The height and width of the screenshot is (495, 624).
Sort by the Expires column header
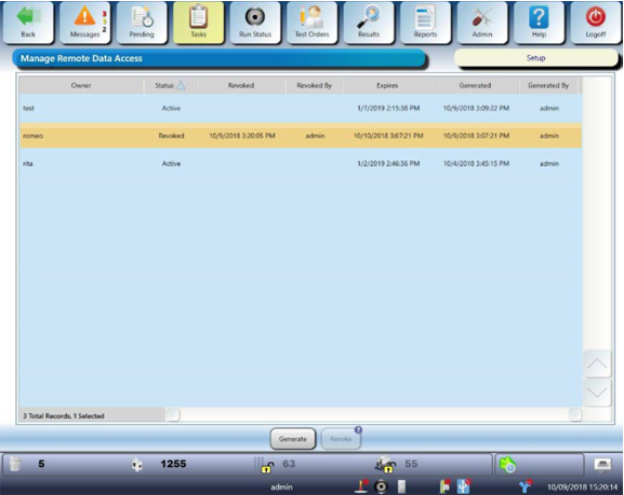click(387, 86)
